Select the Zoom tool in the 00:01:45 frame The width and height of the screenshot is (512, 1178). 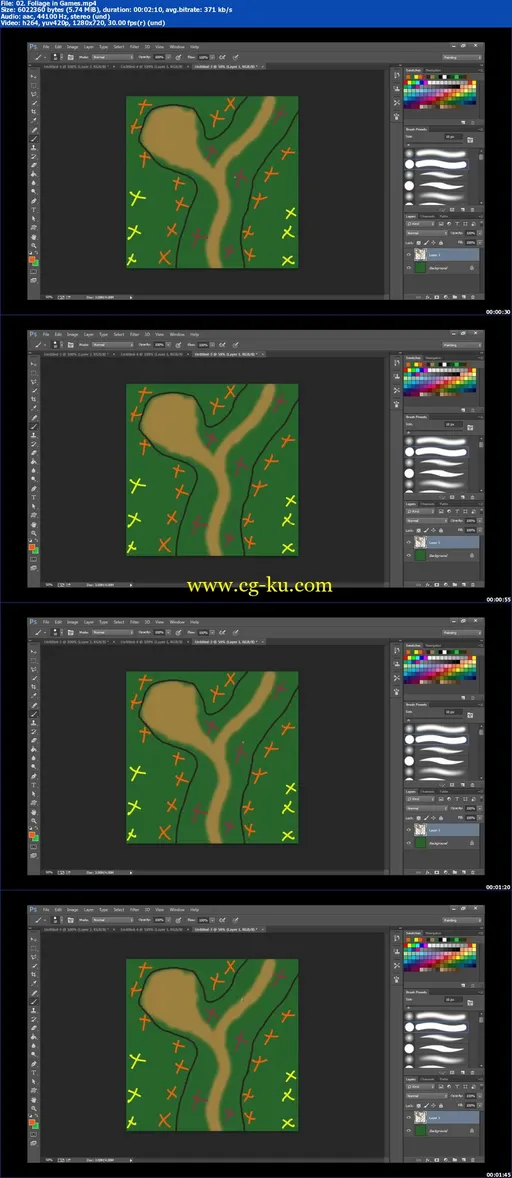click(x=34, y=1109)
